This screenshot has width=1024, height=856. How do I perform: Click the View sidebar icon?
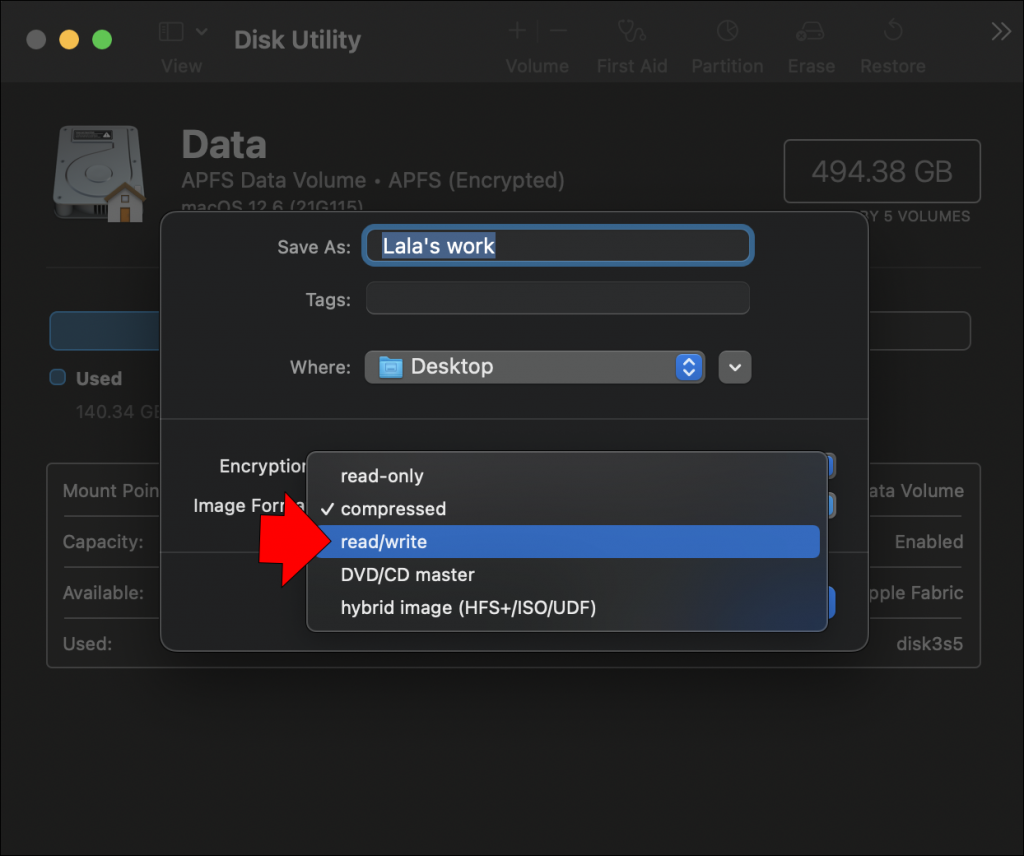click(x=171, y=31)
